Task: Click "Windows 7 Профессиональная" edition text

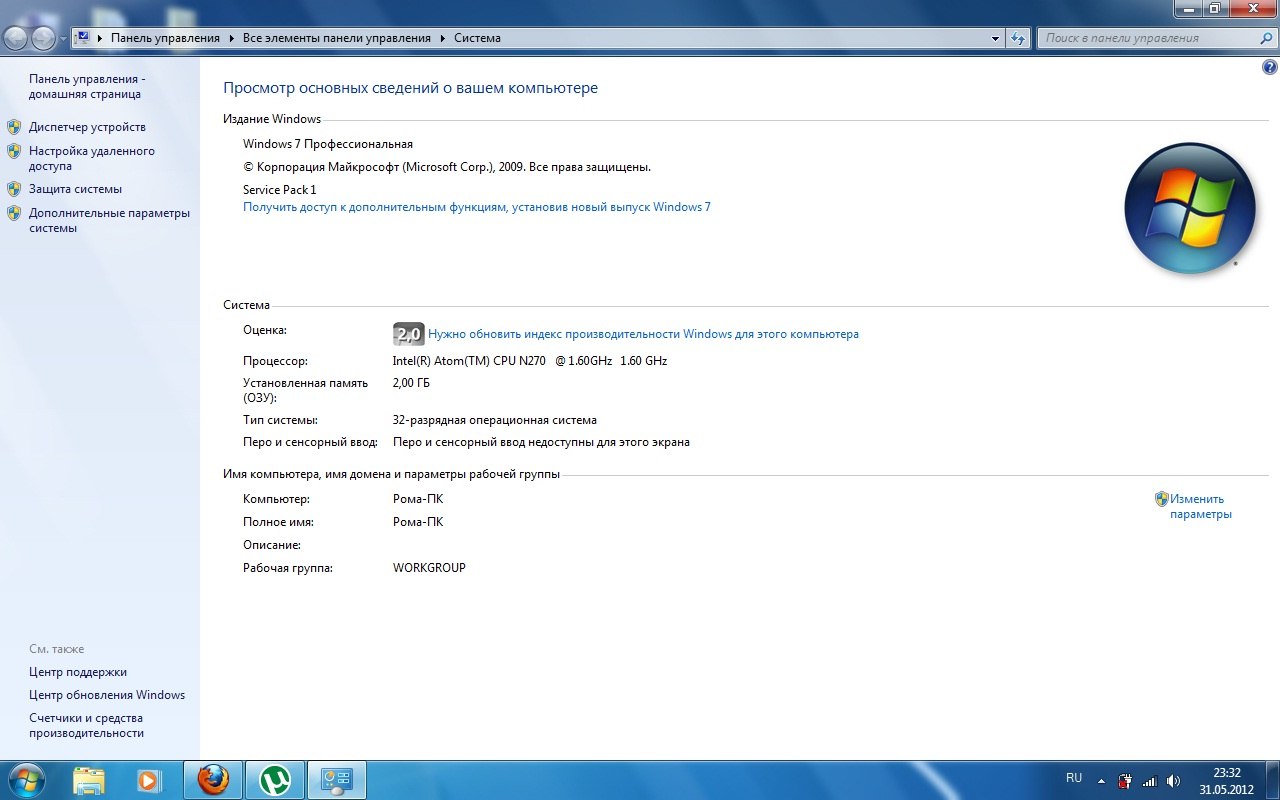Action: 328,144
